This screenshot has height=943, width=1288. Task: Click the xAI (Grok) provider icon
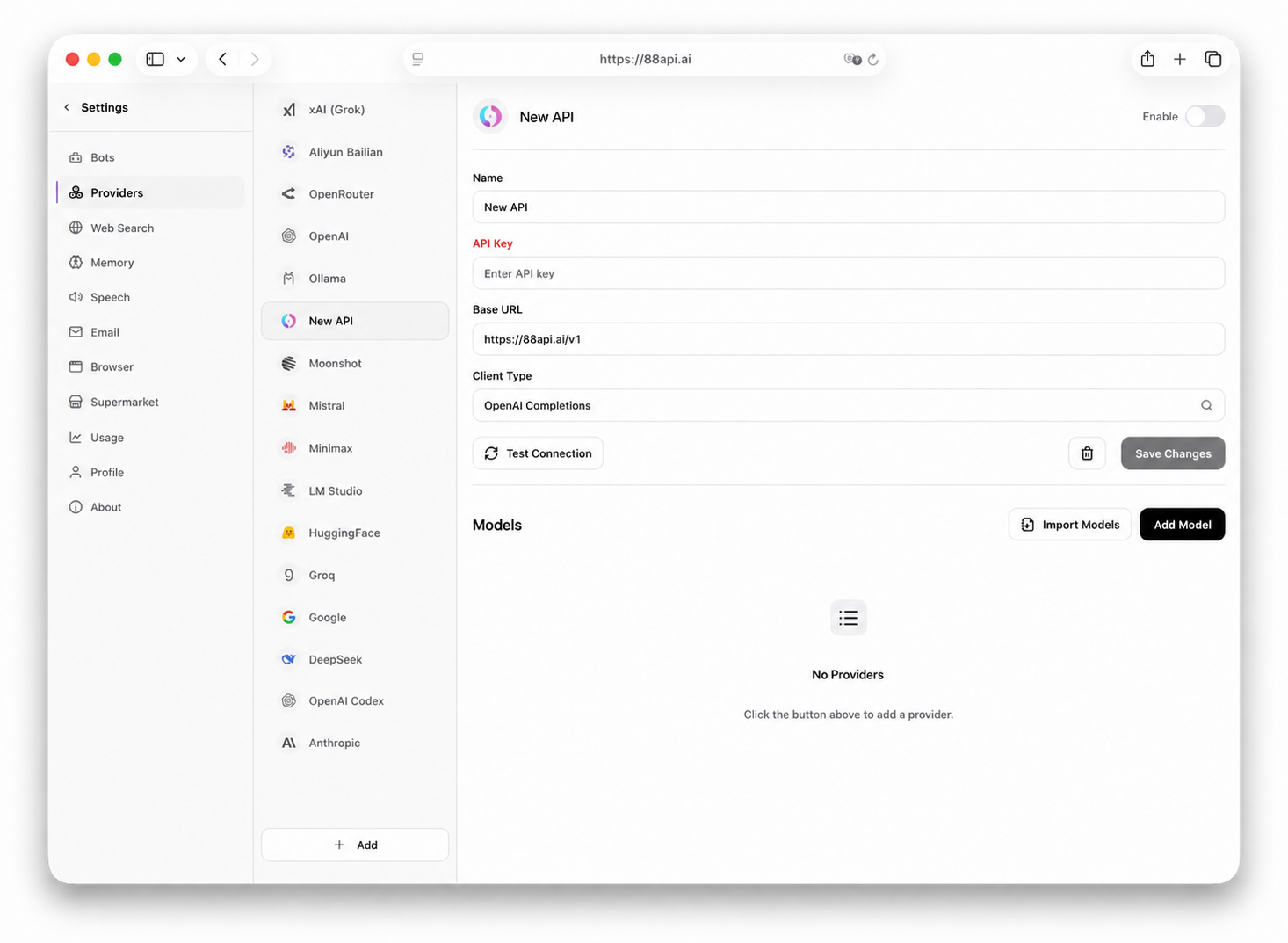click(289, 110)
